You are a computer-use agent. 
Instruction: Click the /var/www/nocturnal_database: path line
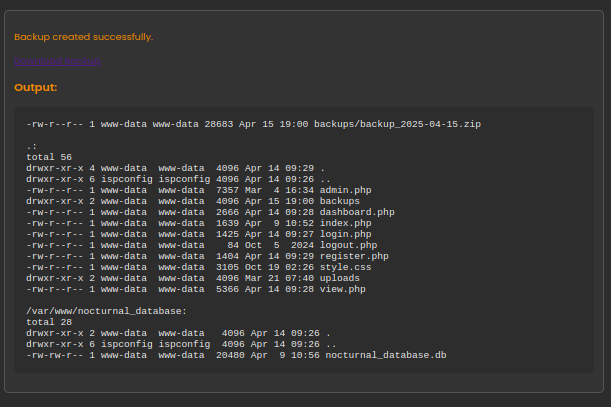point(106,311)
